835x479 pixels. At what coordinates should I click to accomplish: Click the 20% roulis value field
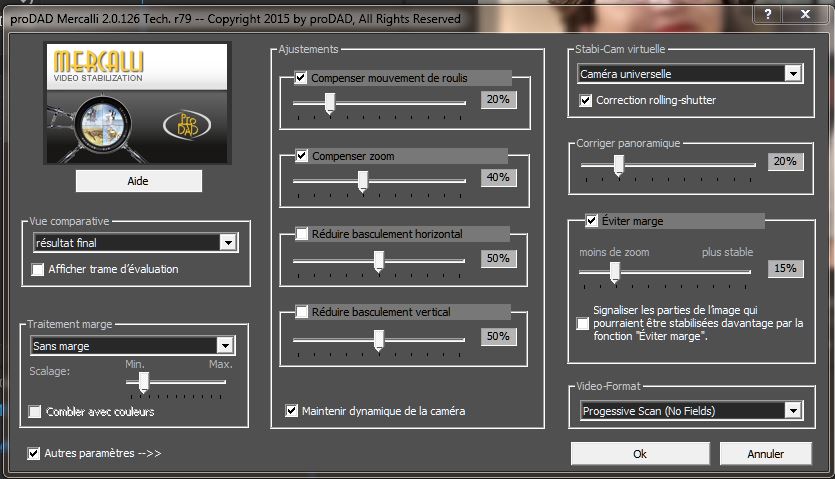pos(498,100)
